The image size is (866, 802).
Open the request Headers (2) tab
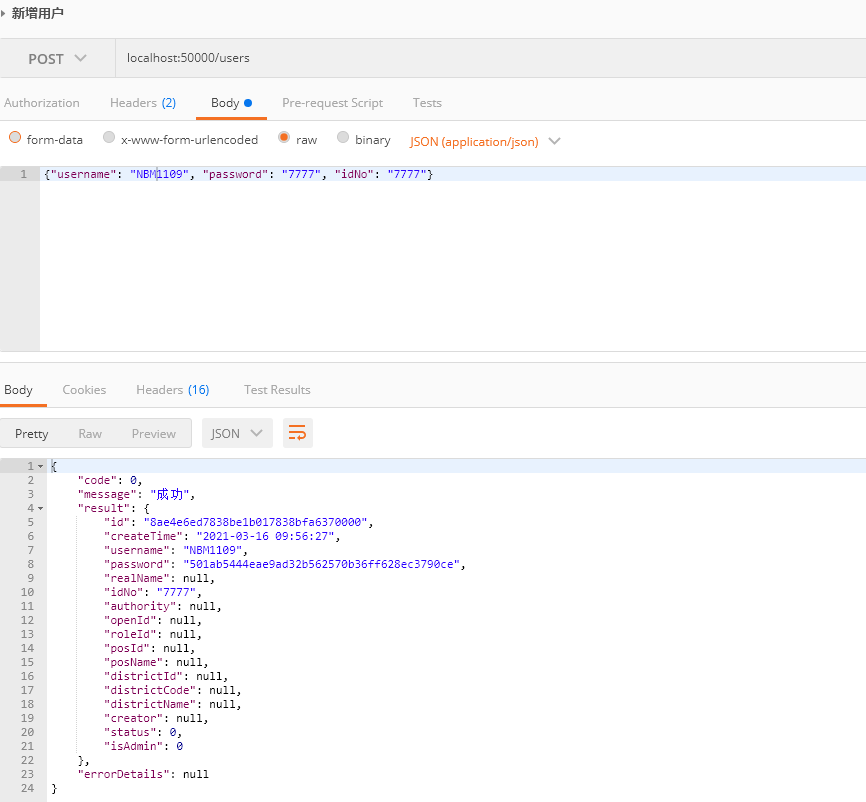coord(143,103)
